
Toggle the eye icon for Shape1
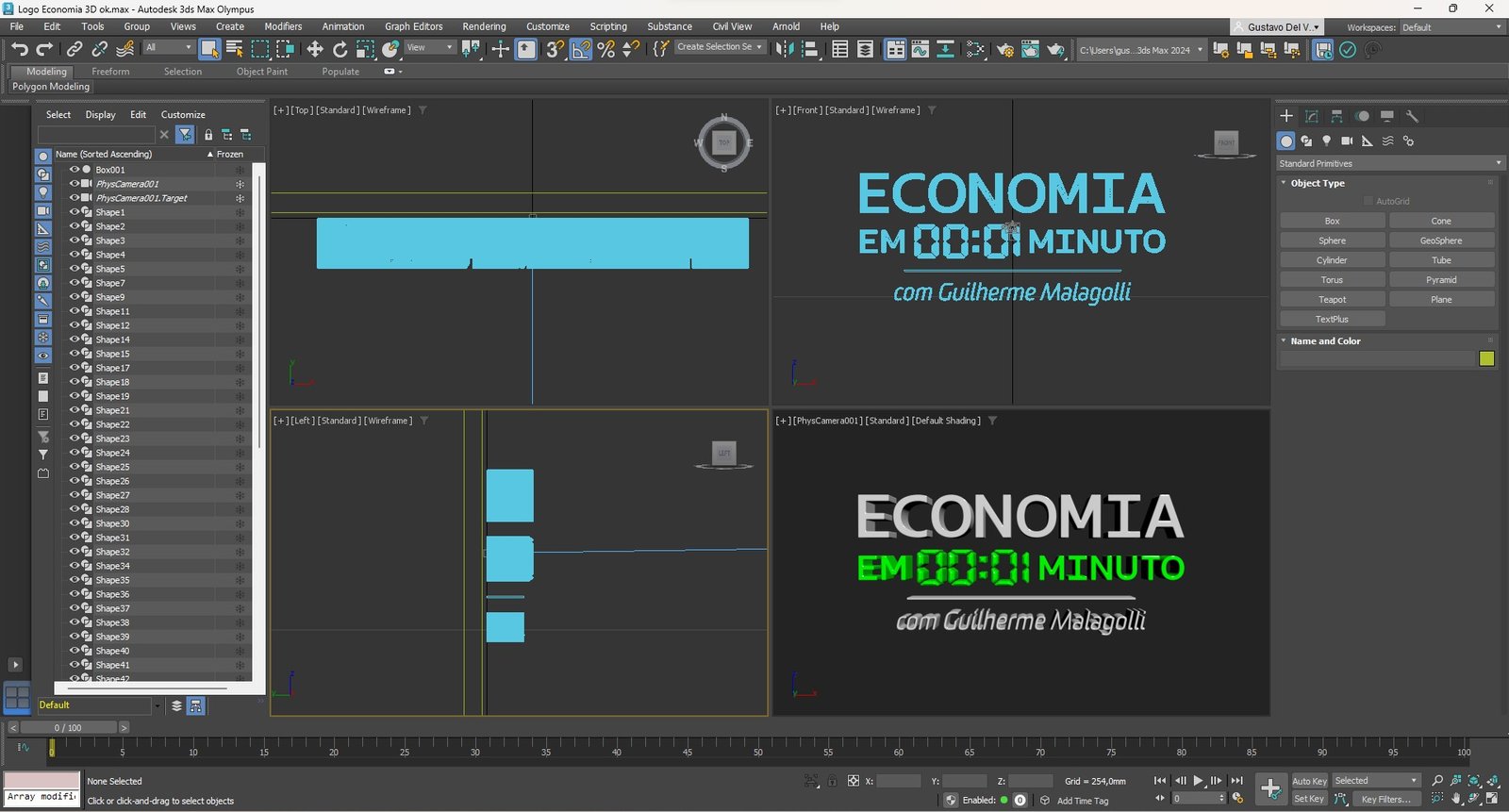click(x=75, y=212)
